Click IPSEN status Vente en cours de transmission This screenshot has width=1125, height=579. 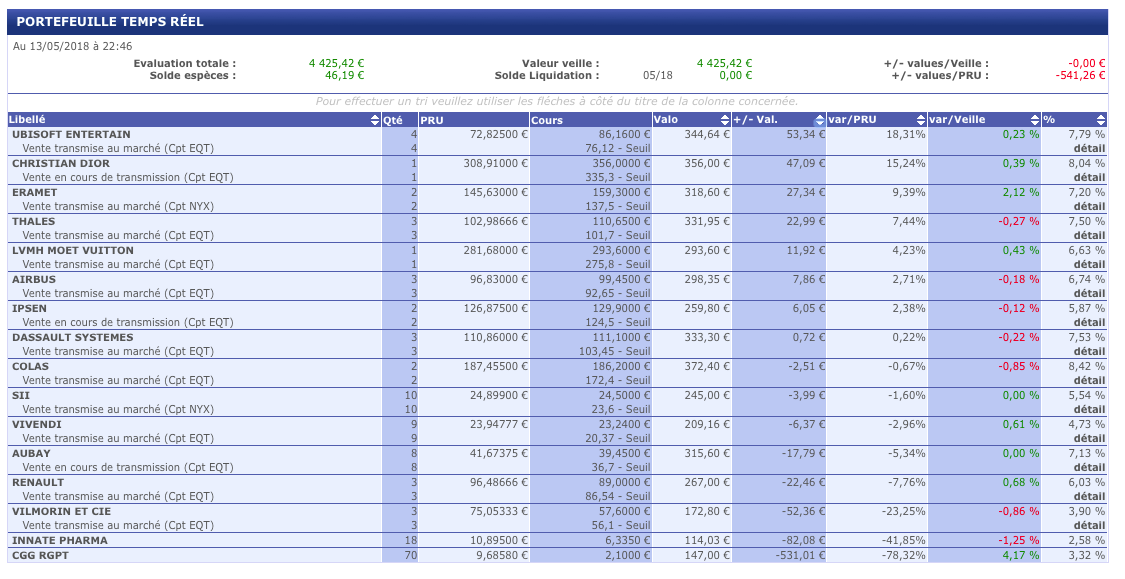tap(128, 323)
